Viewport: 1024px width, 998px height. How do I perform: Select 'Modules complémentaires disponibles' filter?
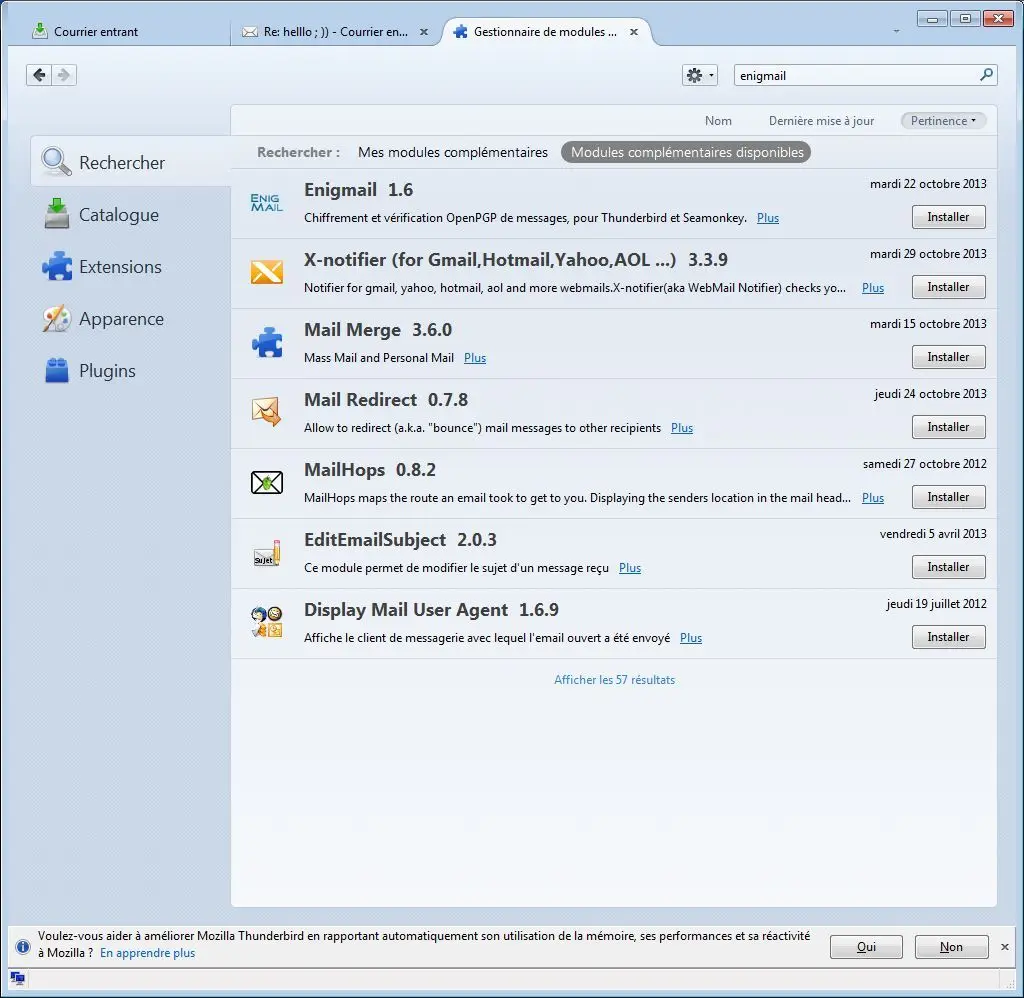(x=686, y=152)
